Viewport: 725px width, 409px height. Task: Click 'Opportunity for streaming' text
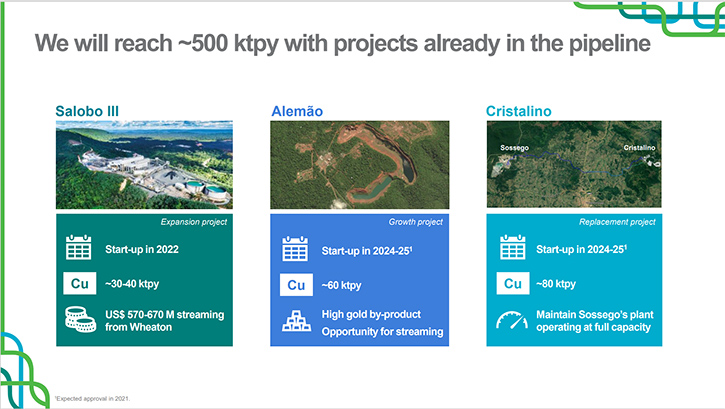pyautogui.click(x=382, y=332)
